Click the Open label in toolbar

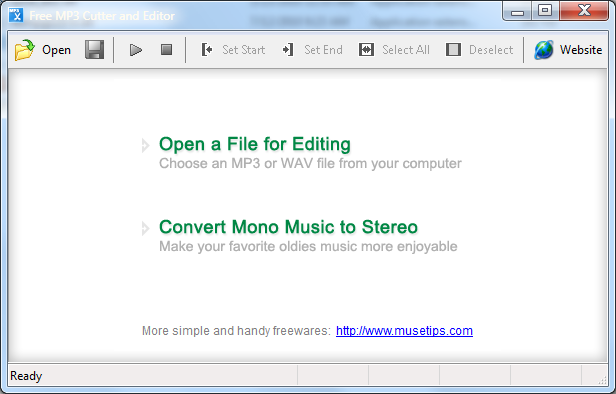pos(57,50)
